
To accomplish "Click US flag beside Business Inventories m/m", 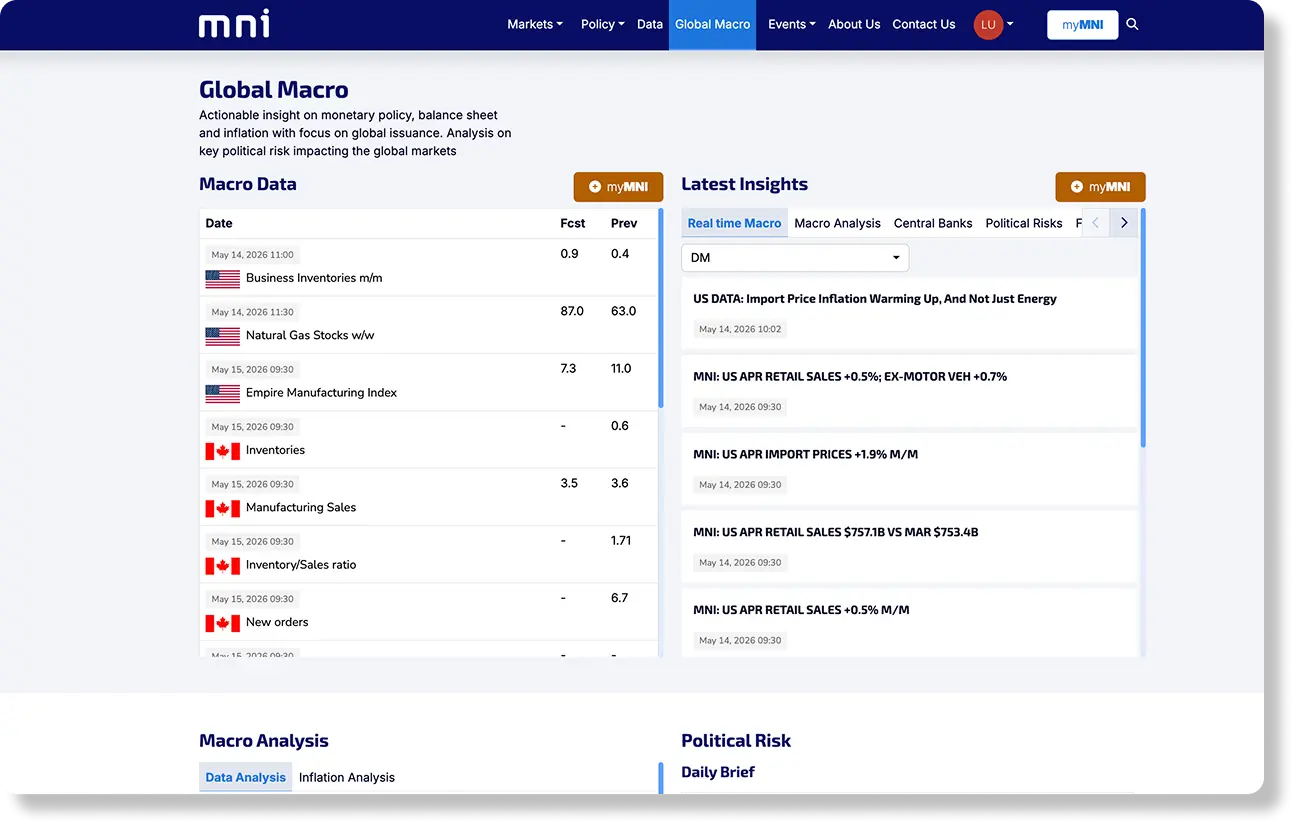I will [222, 279].
